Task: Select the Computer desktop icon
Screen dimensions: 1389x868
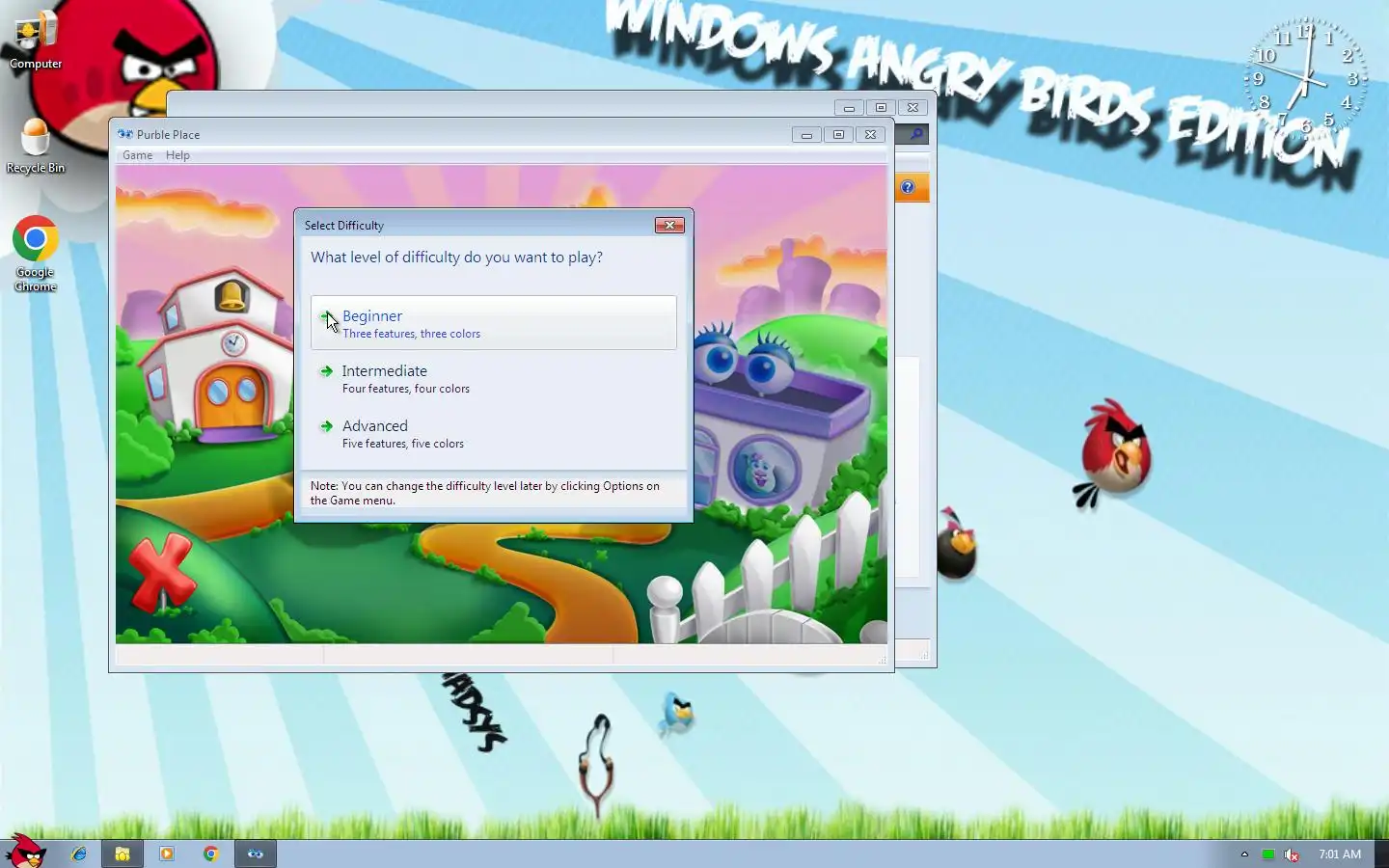Action: [36, 41]
